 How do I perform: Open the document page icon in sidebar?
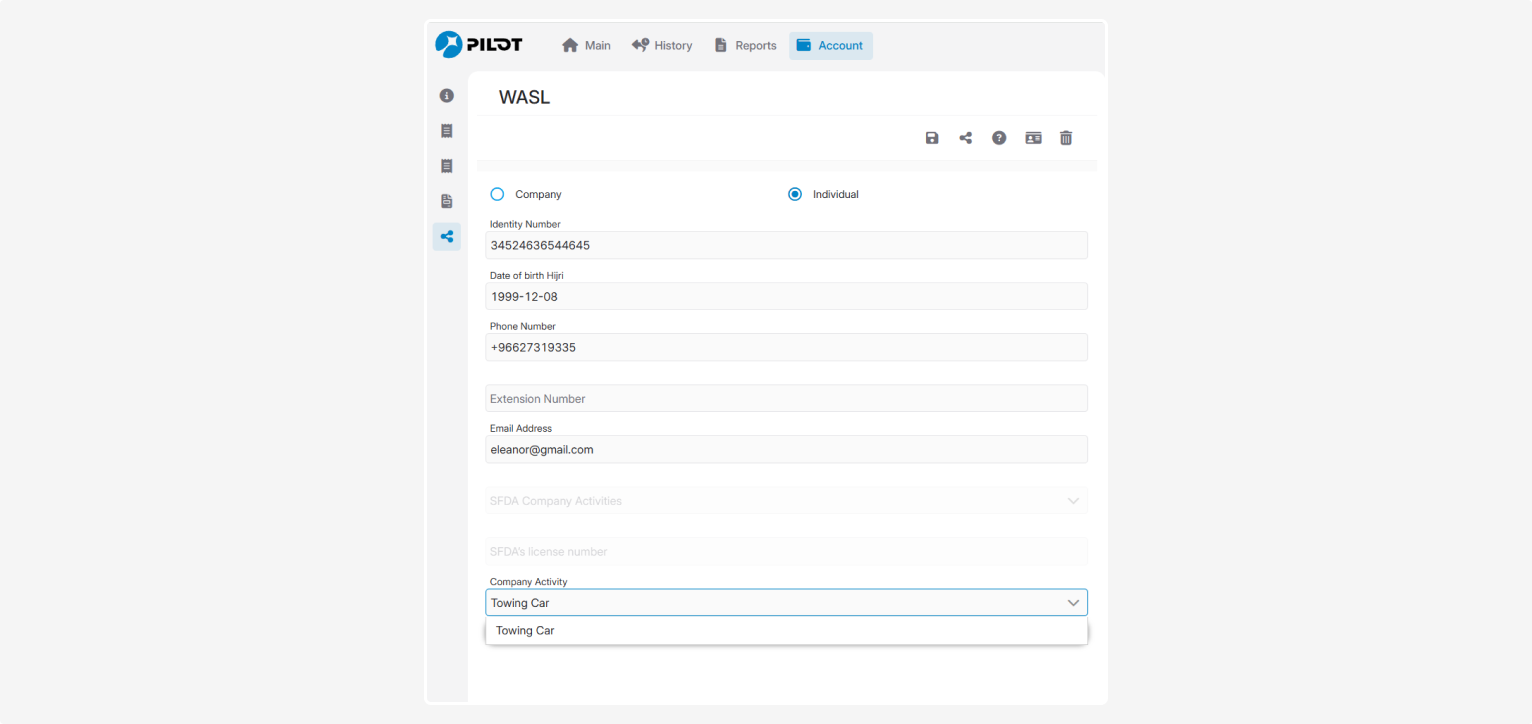coord(447,201)
